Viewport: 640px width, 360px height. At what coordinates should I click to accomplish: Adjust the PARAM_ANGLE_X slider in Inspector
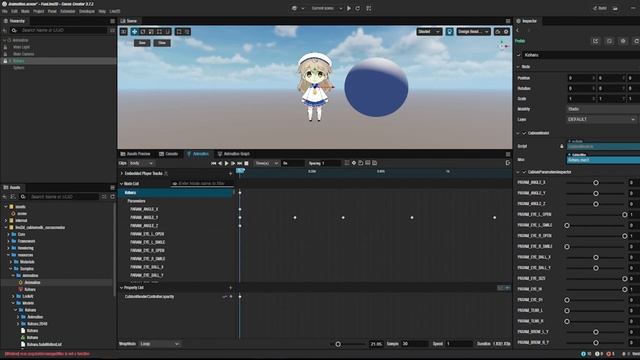(596, 183)
